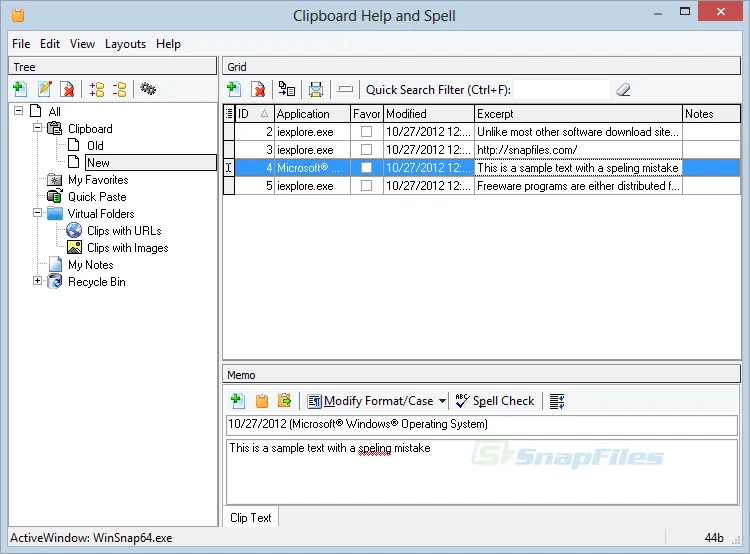Click the flat bar icon beside print in Grid toolbar
Screen dimensions: 750x554
pos(345,89)
